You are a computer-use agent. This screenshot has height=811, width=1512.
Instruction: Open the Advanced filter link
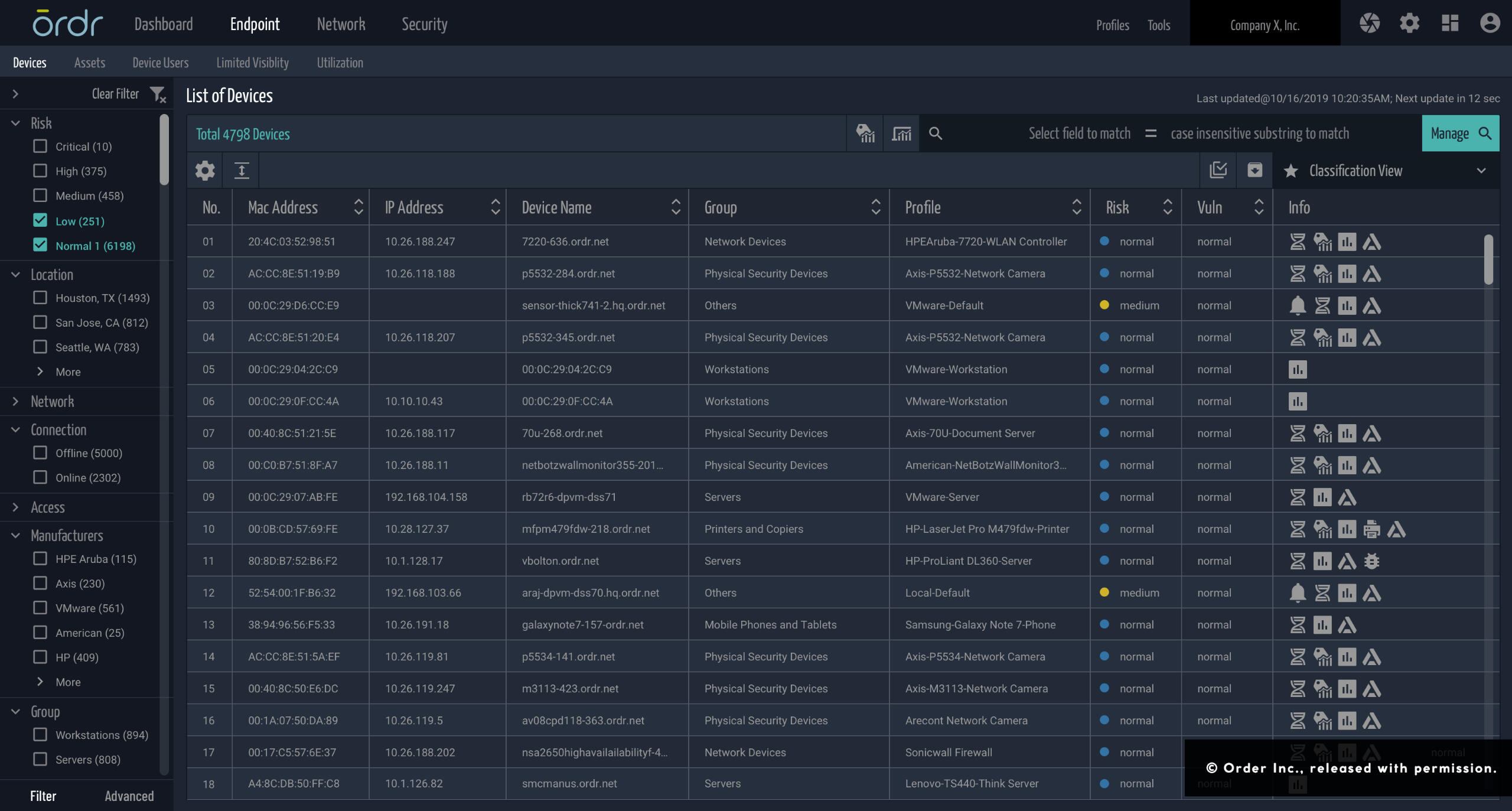129,796
